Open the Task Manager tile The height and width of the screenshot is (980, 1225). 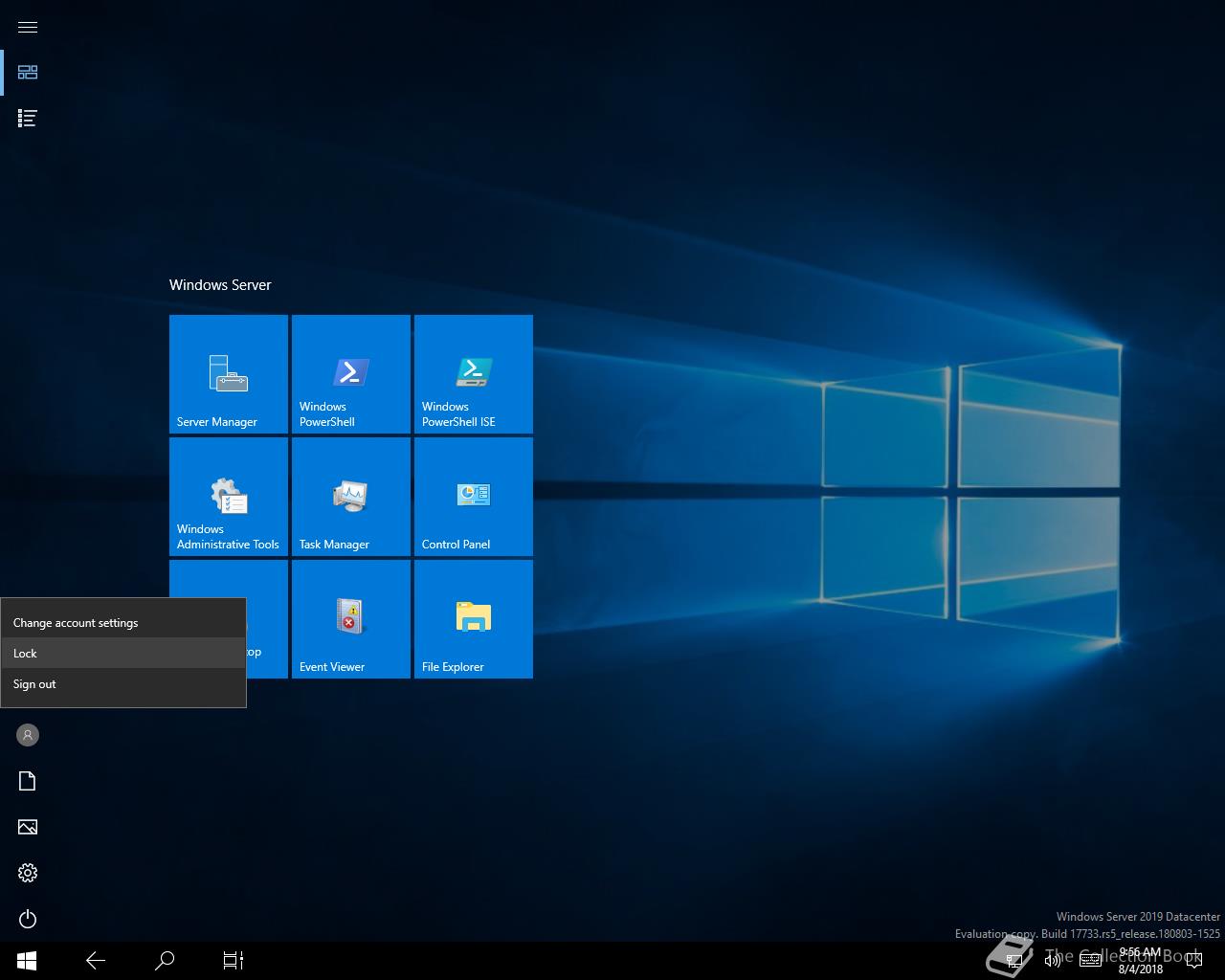351,497
